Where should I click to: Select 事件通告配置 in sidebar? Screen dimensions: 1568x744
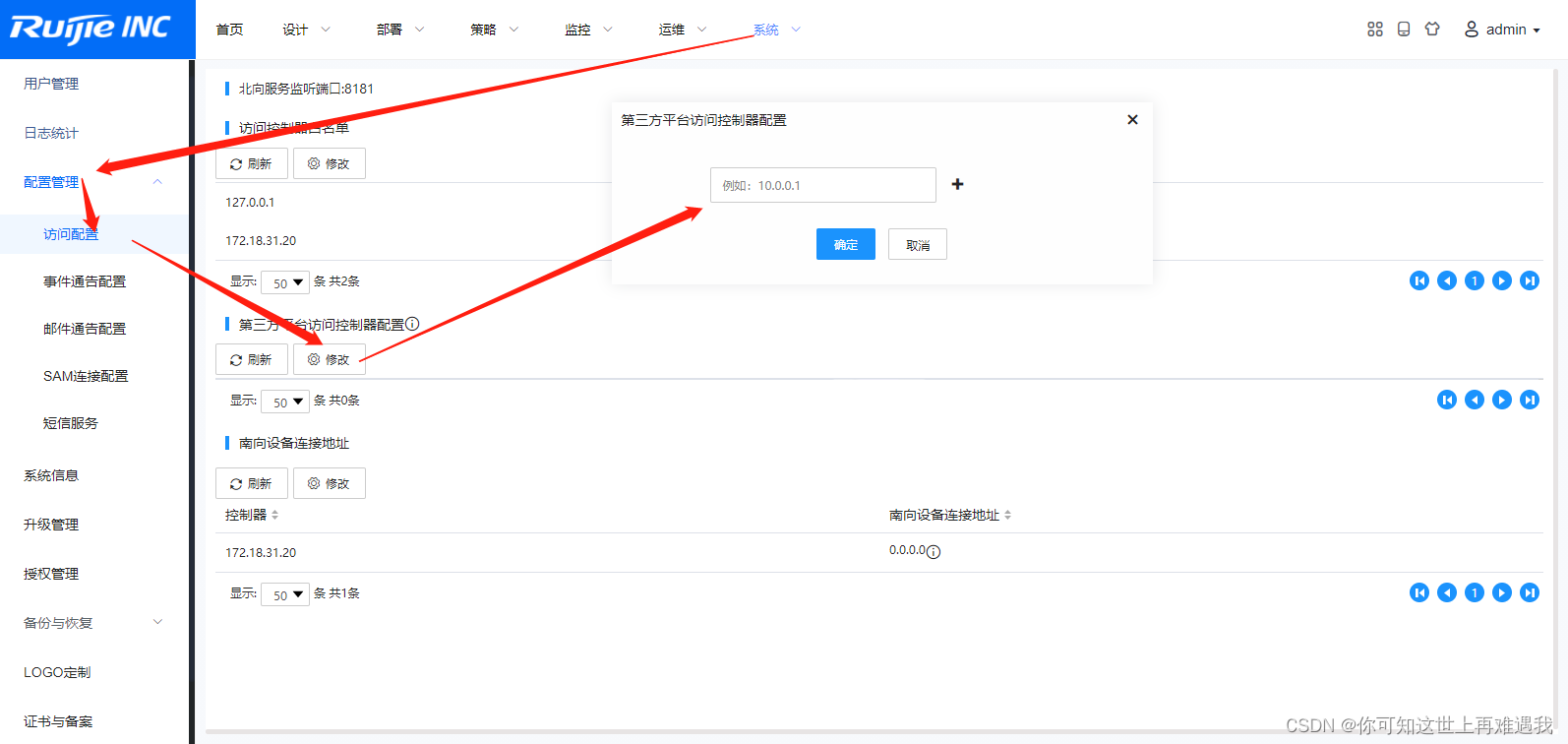tap(85, 281)
